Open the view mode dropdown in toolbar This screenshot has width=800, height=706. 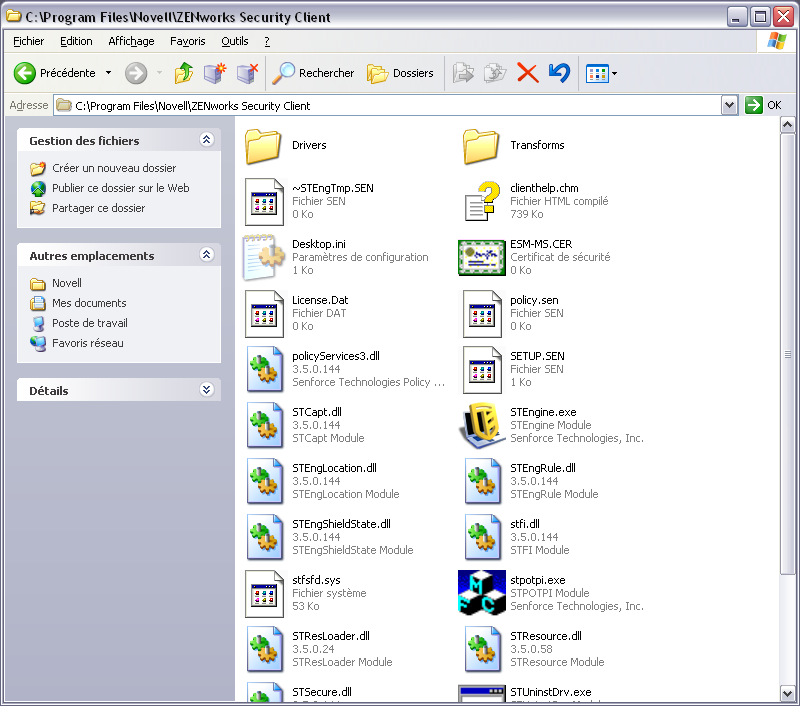point(602,73)
